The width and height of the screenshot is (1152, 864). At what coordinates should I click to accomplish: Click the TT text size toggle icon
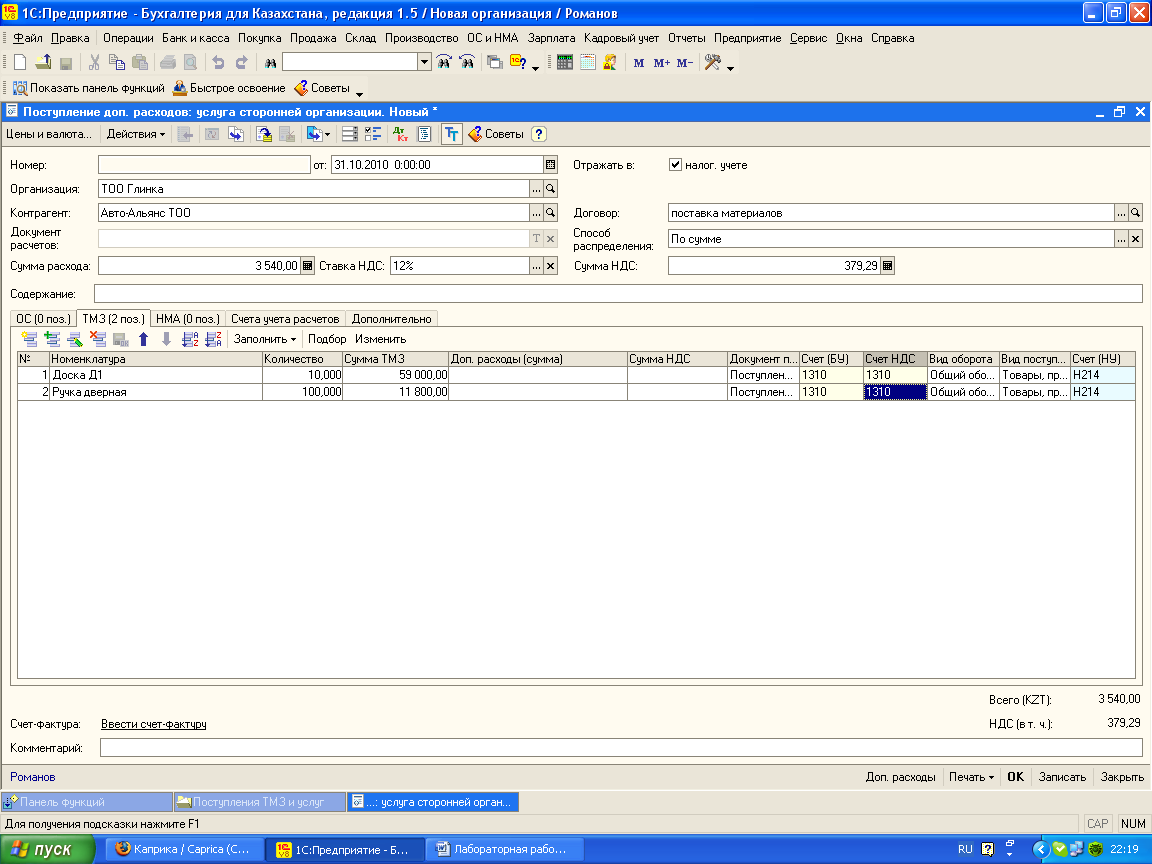451,134
